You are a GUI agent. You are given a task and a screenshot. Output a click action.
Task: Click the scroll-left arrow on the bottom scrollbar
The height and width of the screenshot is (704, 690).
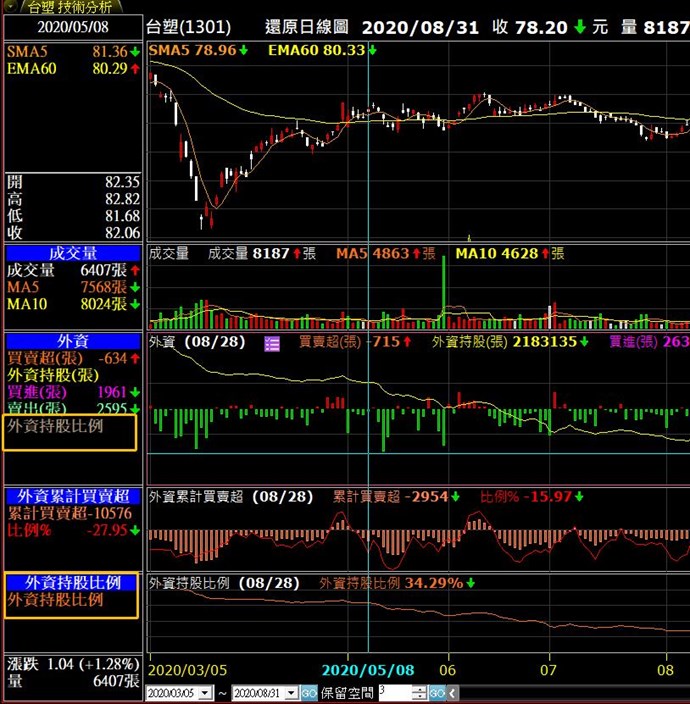(454, 692)
